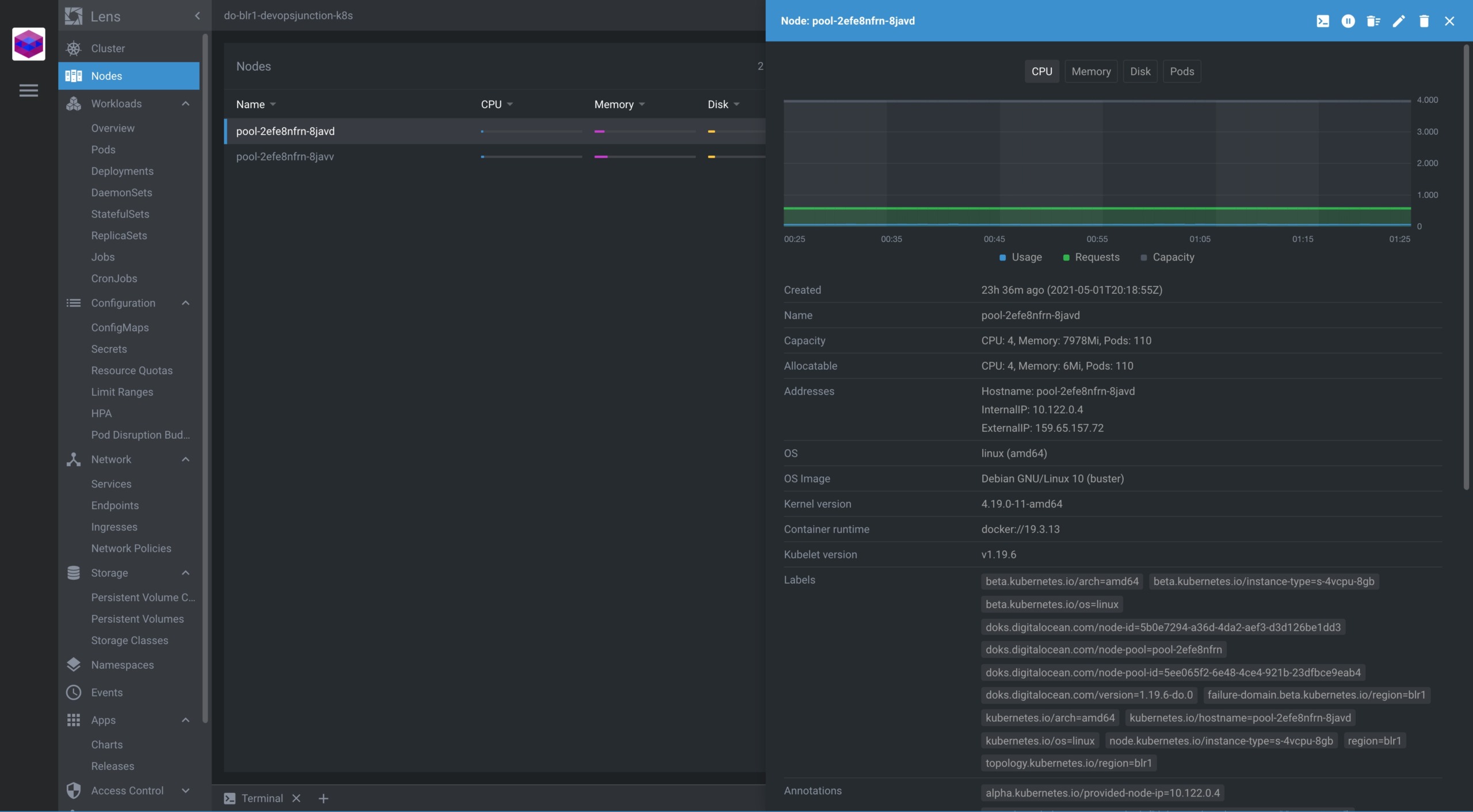The width and height of the screenshot is (1473, 812).
Task: Click the node details panel scrollbar
Action: coord(1466,267)
